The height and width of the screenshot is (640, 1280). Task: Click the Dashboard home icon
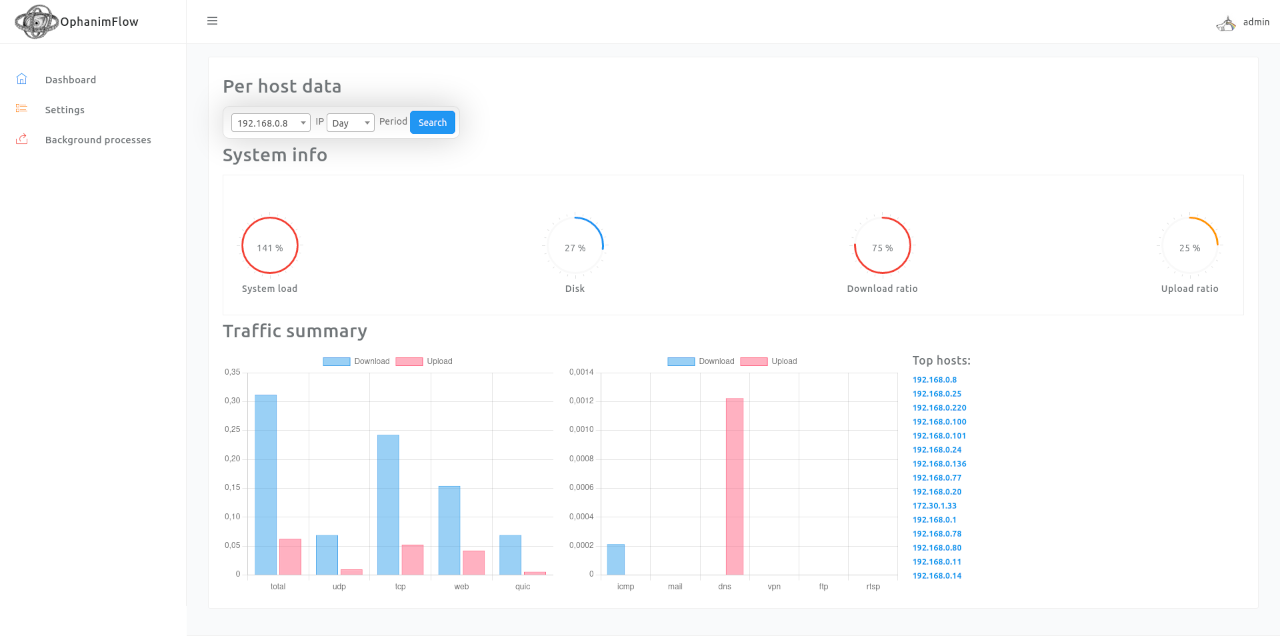[x=22, y=79]
